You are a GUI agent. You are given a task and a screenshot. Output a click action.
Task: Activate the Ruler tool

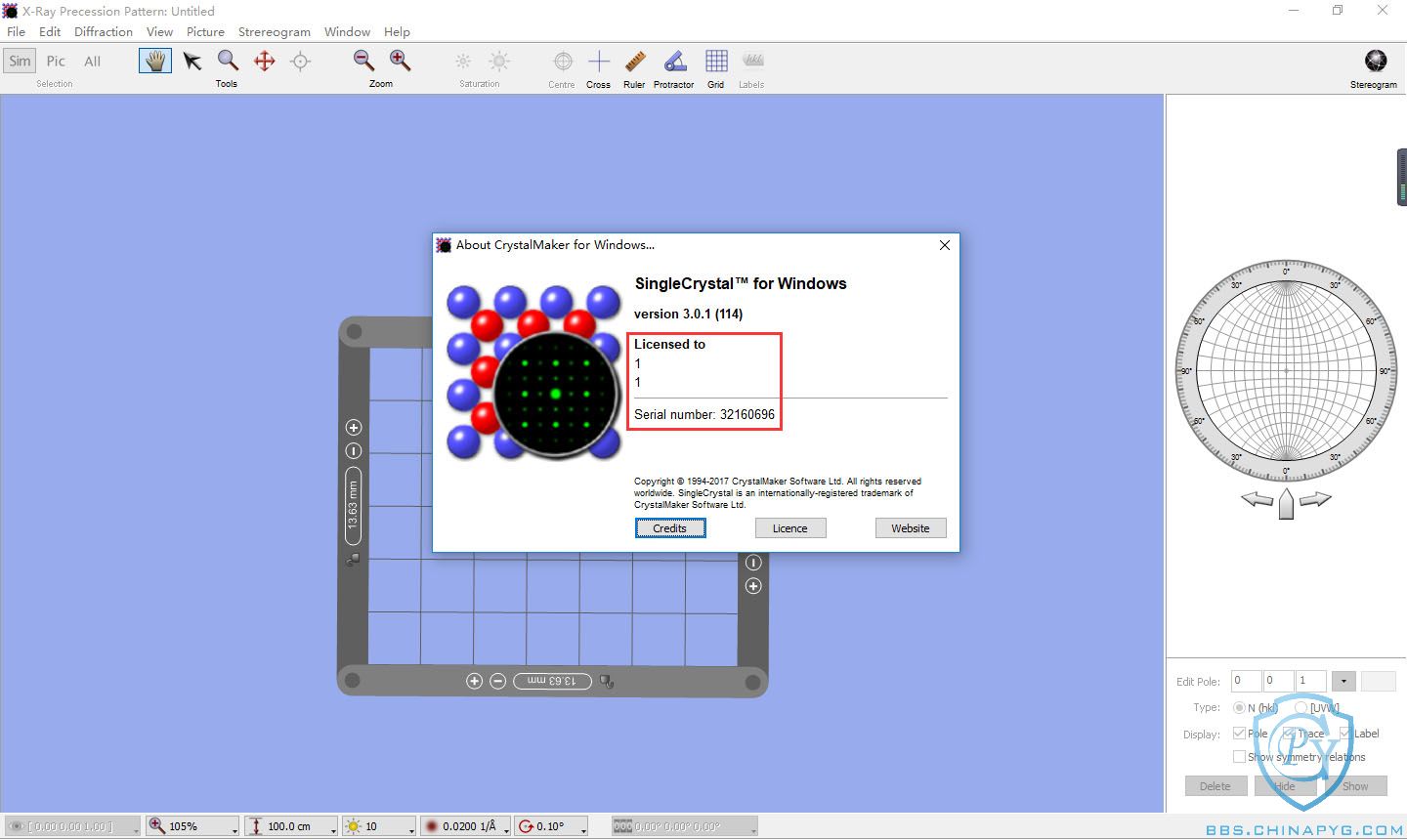[x=635, y=62]
